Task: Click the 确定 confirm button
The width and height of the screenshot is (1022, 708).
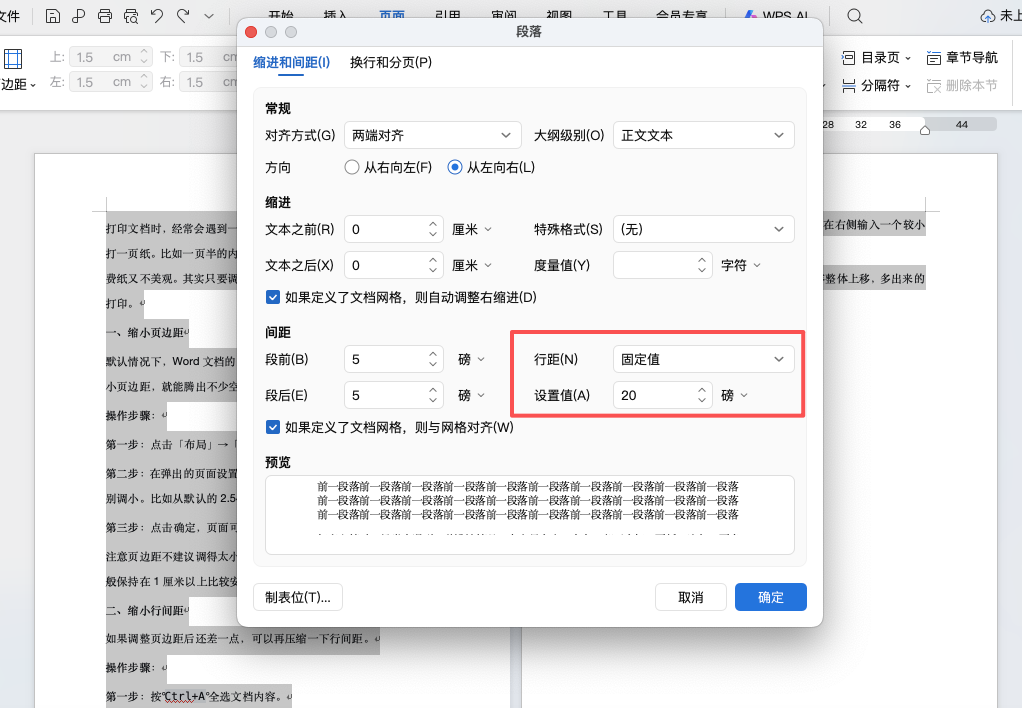Action: pyautogui.click(x=771, y=597)
